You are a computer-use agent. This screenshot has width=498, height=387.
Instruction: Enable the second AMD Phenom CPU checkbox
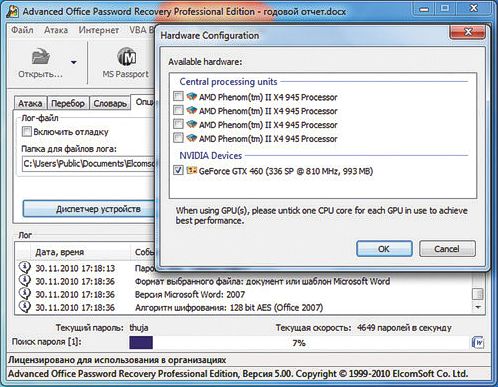coord(178,110)
